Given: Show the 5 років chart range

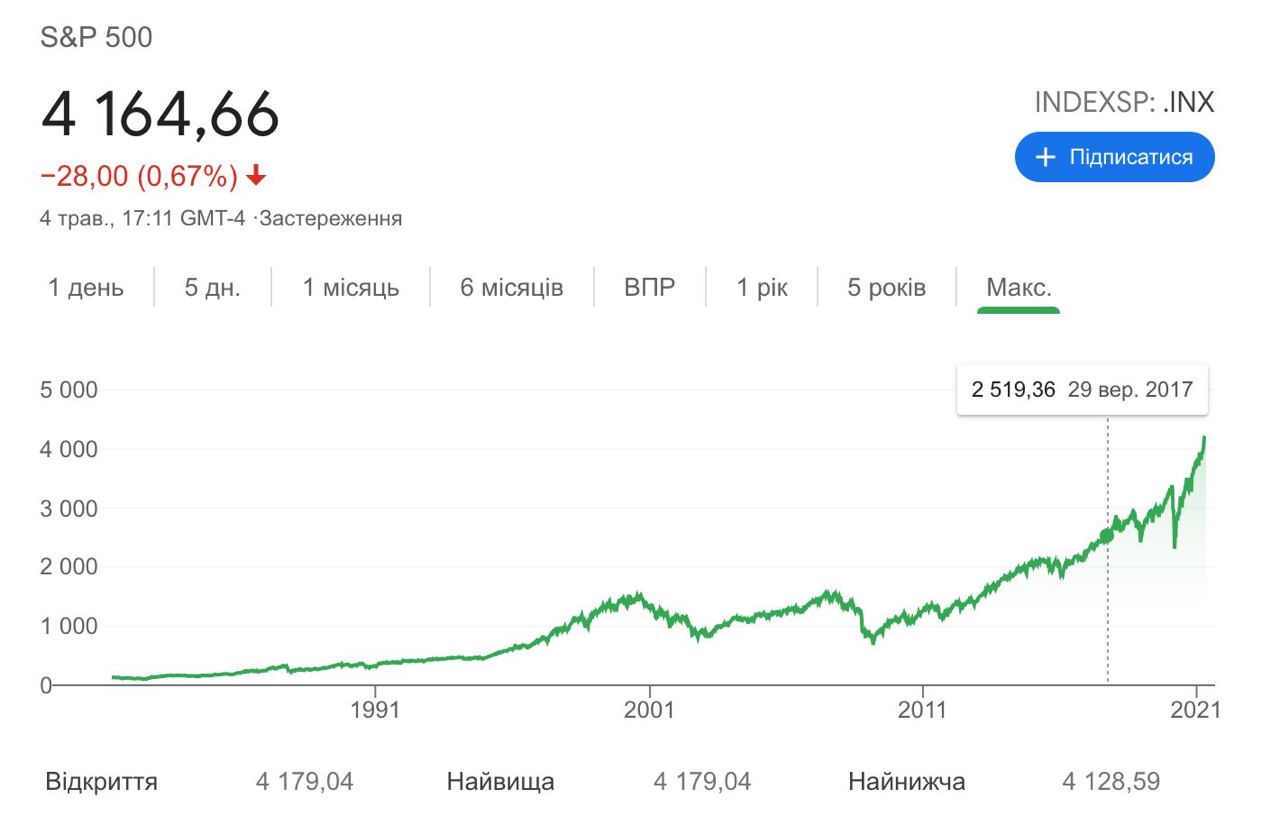Looking at the screenshot, I should coord(887,288).
